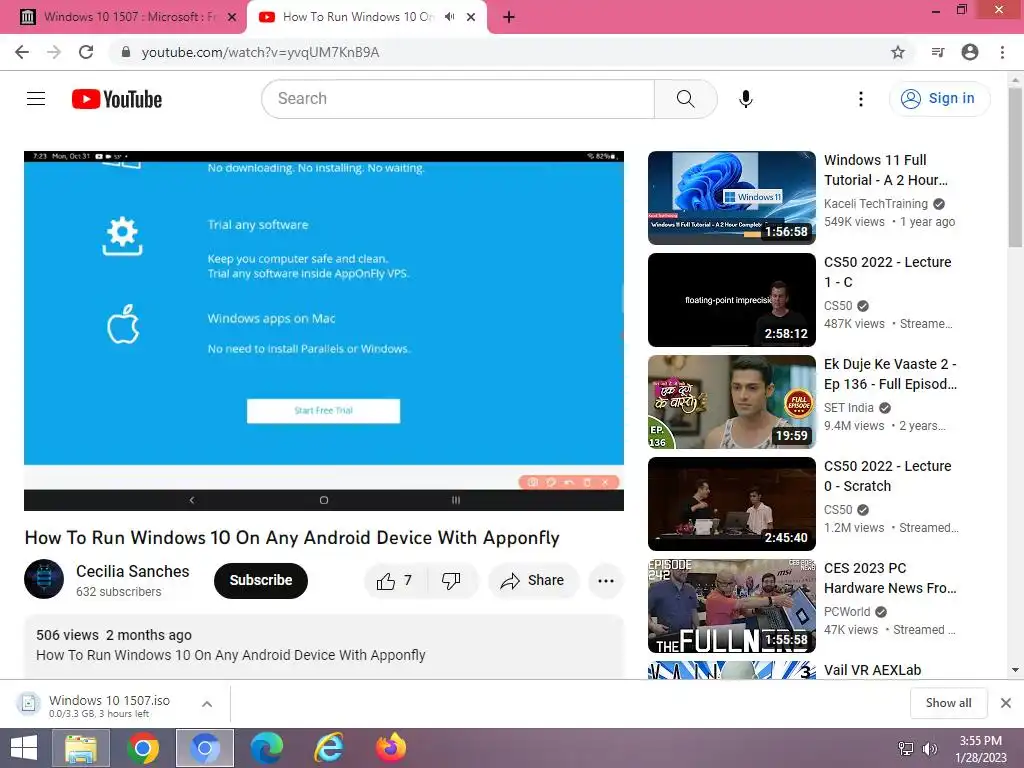Close the How To Run Windows 10 tab
1024x768 pixels.
click(471, 18)
